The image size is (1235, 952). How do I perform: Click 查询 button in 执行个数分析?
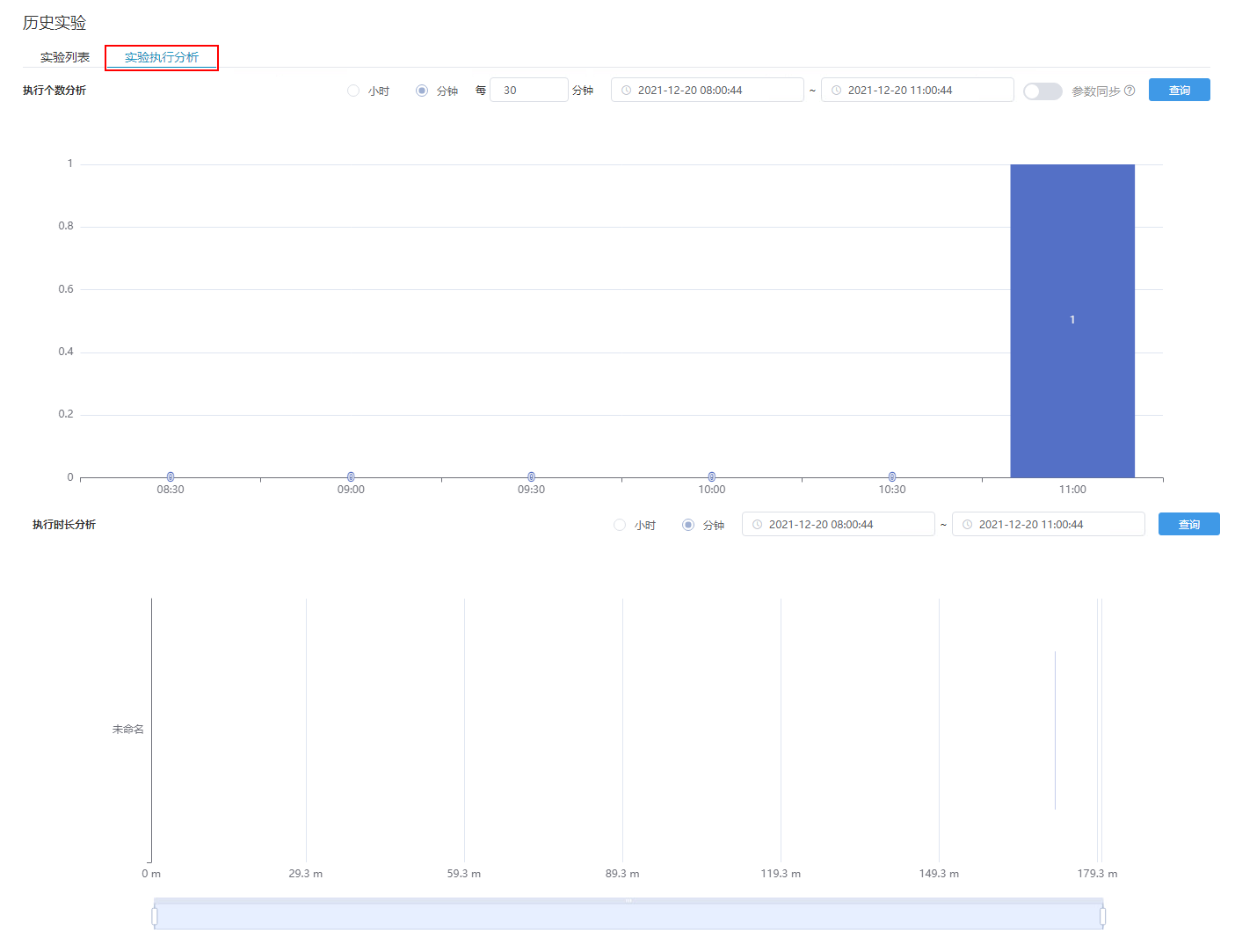click(1179, 90)
